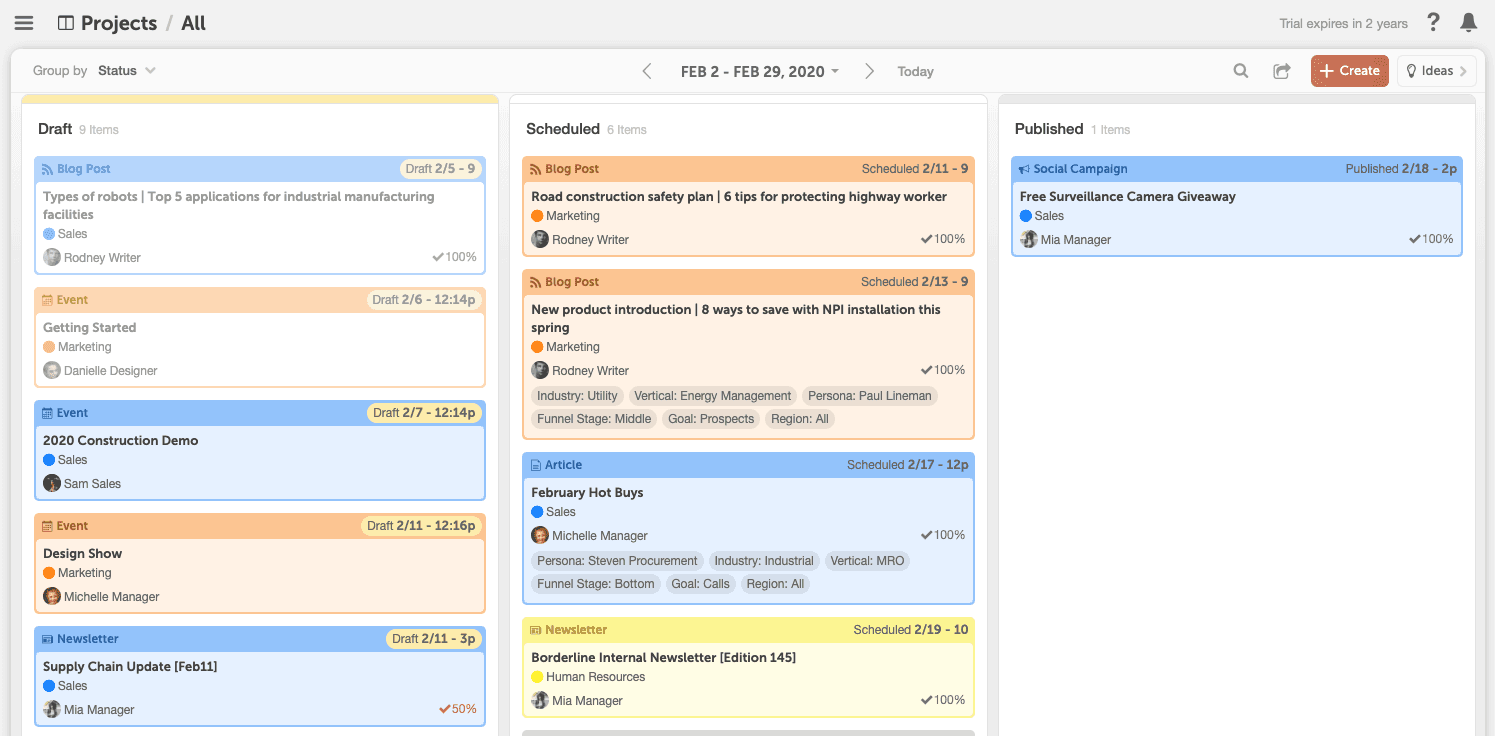Open the February Hot Buys article
This screenshot has height=736, width=1495.
tap(587, 493)
